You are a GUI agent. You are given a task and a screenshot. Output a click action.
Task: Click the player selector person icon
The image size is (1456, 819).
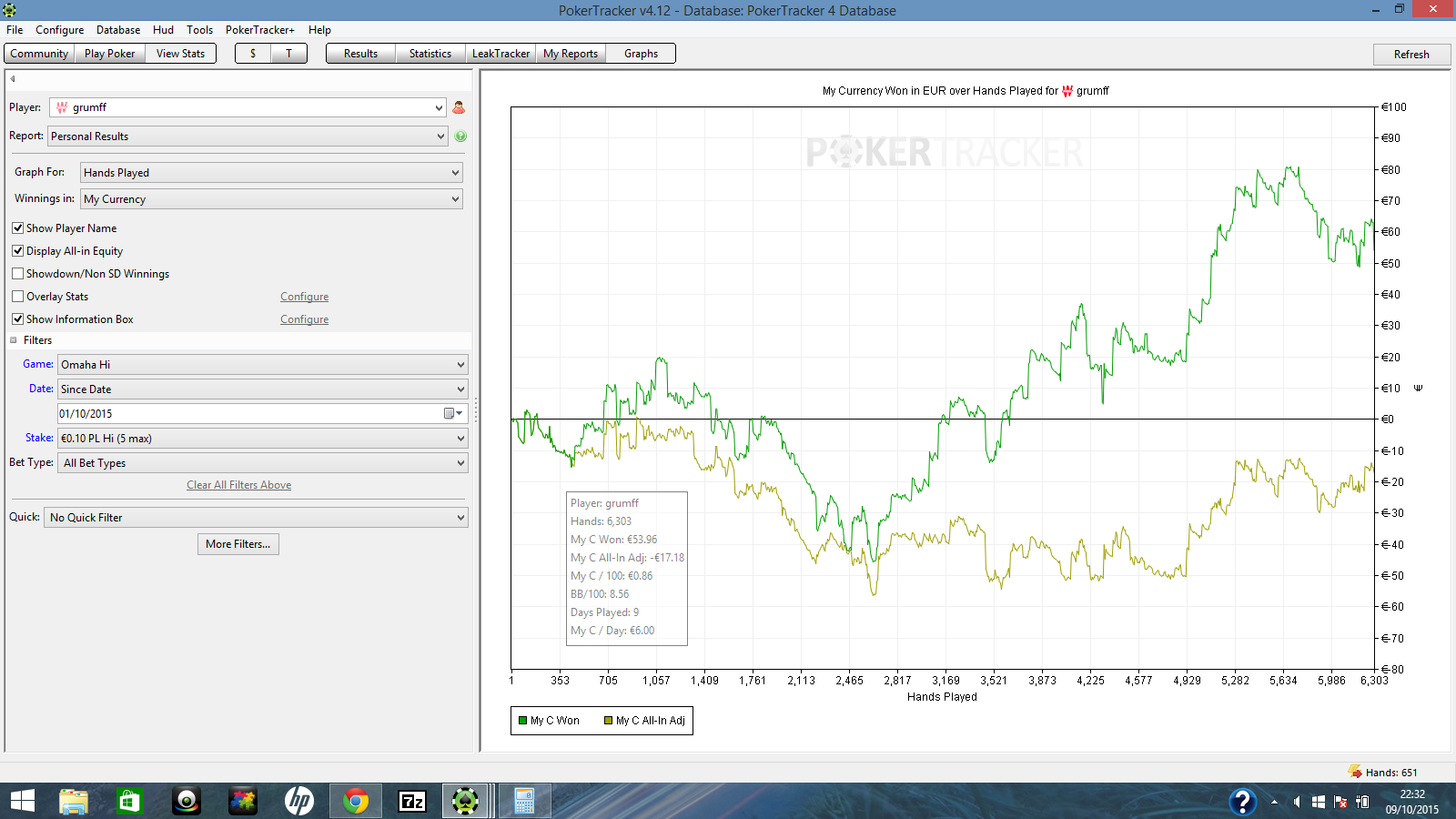[x=459, y=107]
